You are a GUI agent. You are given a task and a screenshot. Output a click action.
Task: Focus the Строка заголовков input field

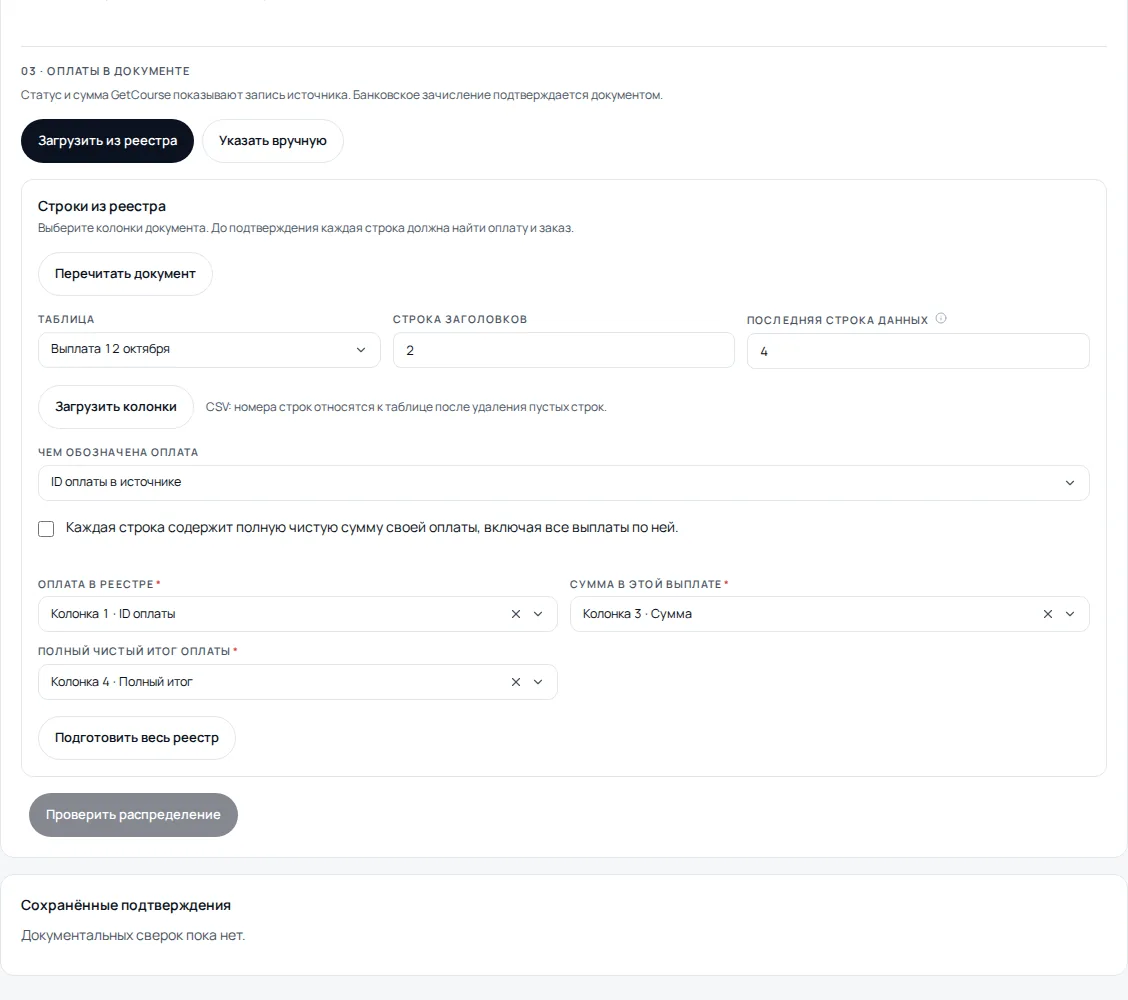click(x=563, y=350)
